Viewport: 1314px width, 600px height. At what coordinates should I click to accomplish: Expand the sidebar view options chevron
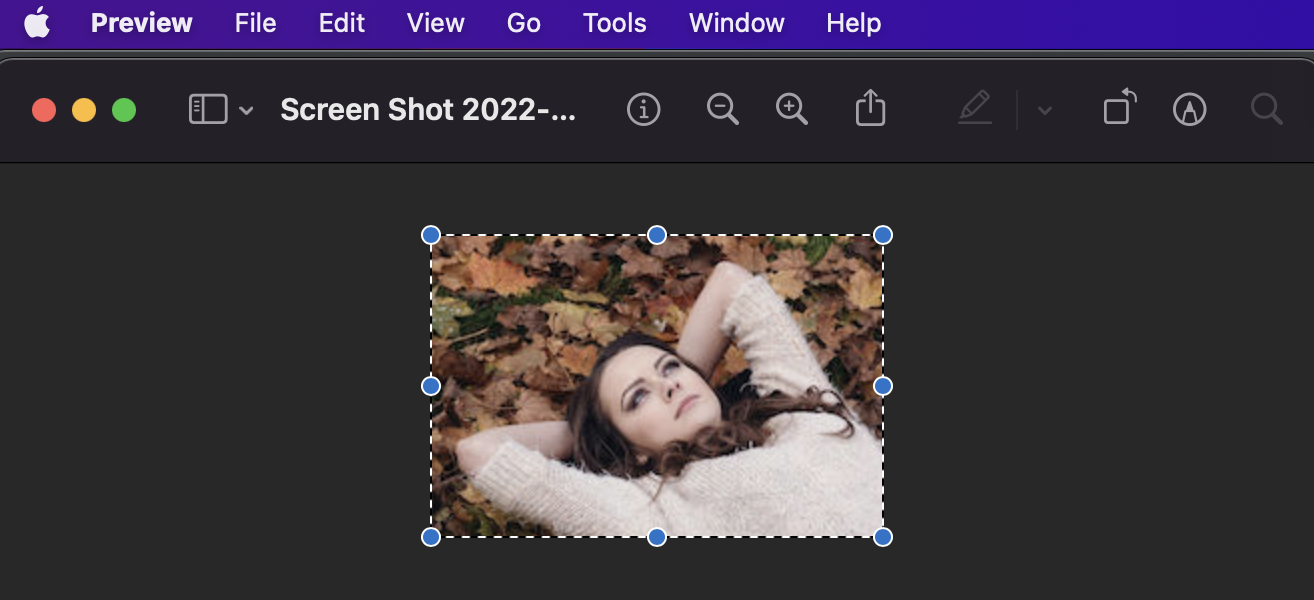(x=246, y=110)
